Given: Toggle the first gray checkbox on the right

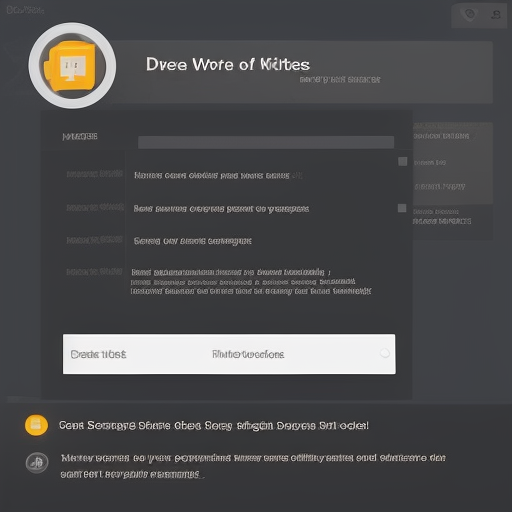Looking at the screenshot, I should point(403,162).
